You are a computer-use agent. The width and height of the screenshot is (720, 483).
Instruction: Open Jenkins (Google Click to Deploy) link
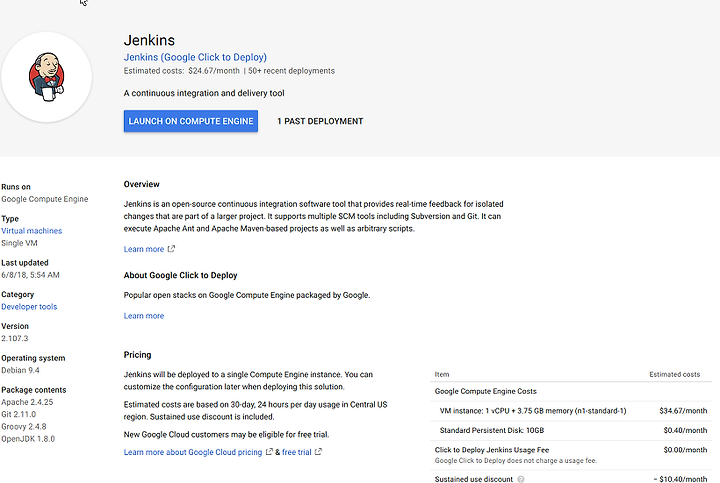[195, 57]
